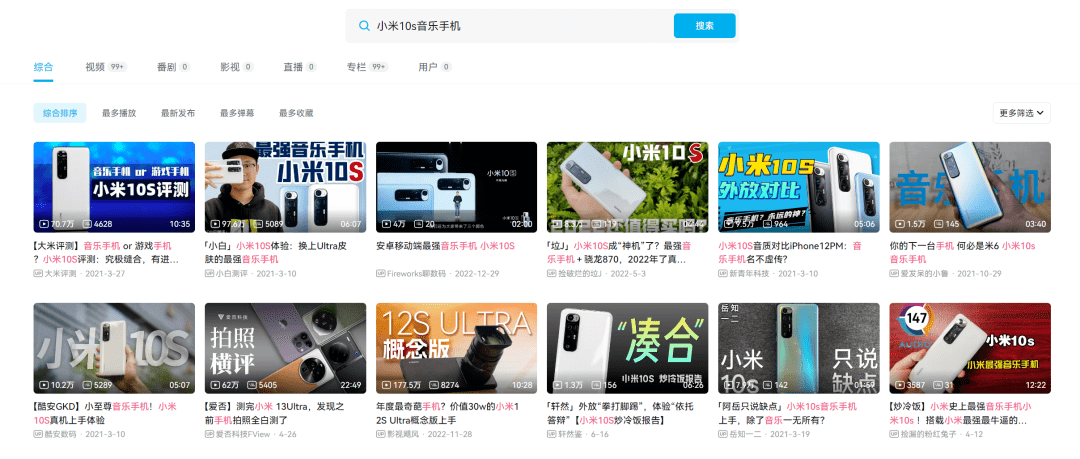This screenshot has width=1080, height=459.
Task: Click the UP icon beside 新青年科技
Action: pos(723,274)
